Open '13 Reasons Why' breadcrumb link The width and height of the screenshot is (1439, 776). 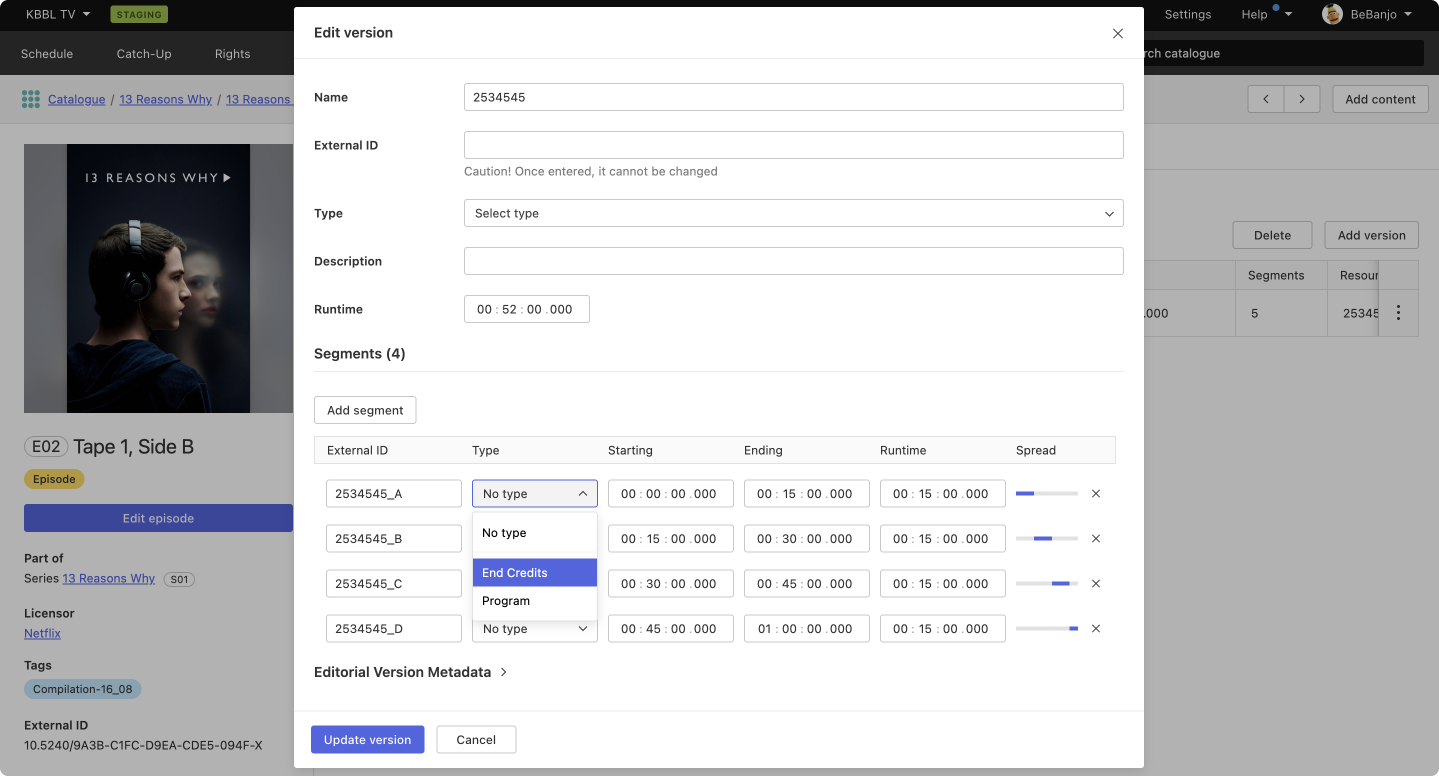click(166, 99)
